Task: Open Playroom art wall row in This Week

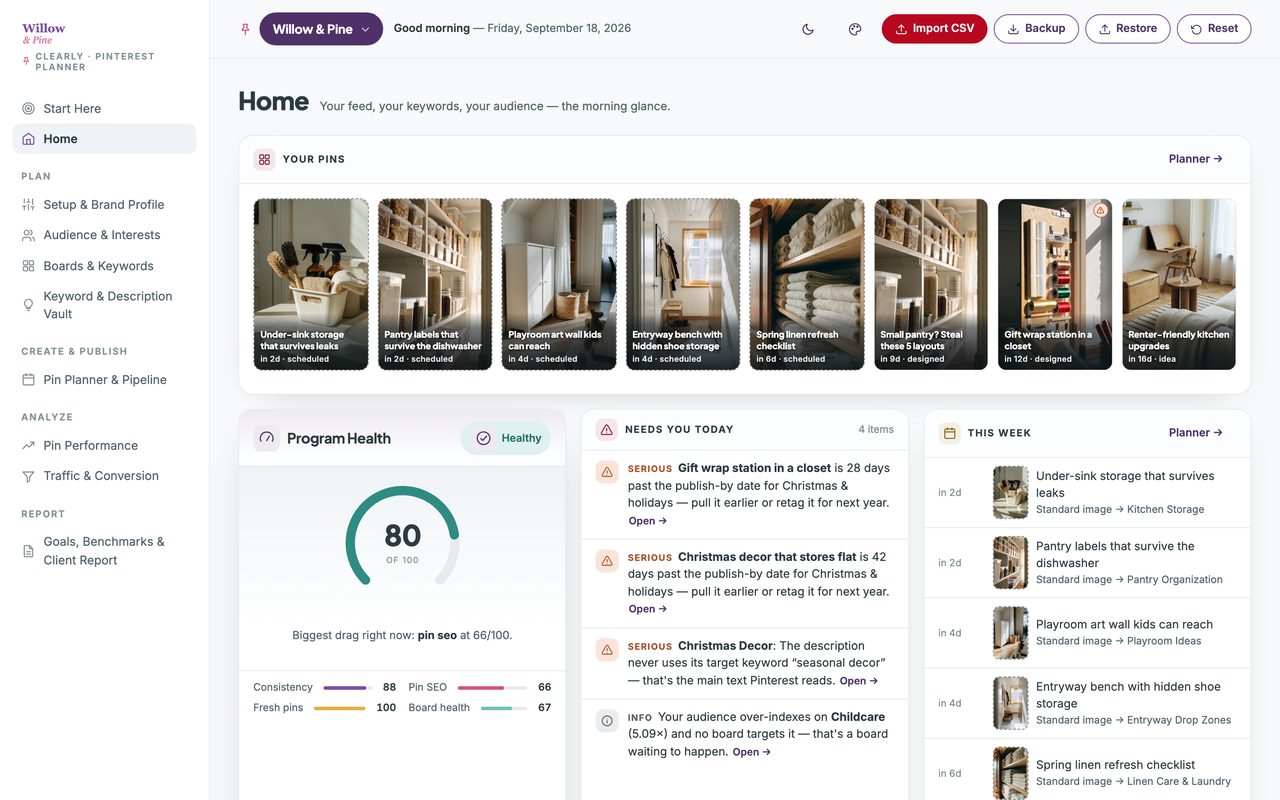Action: [1087, 632]
